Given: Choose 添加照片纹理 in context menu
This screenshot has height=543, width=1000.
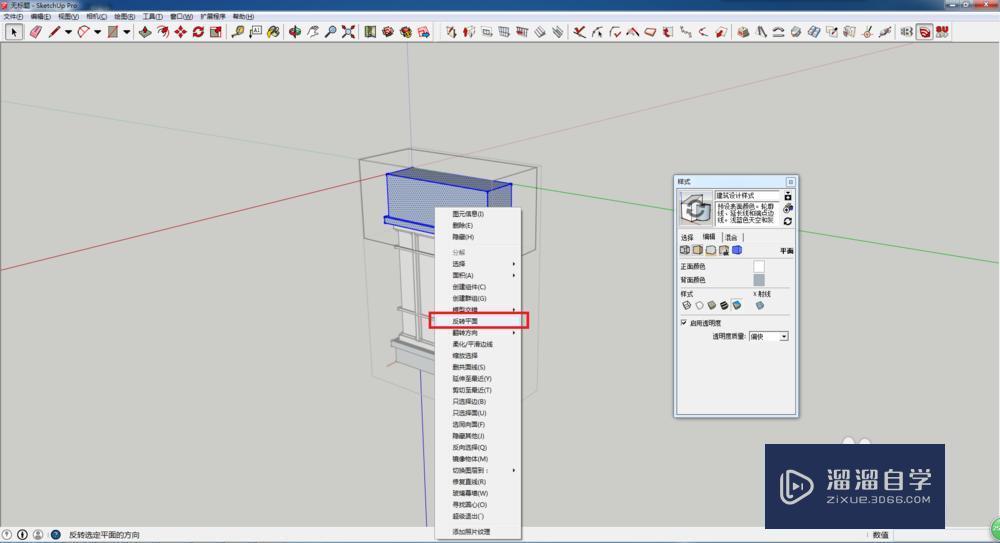Looking at the screenshot, I should pos(478,532).
